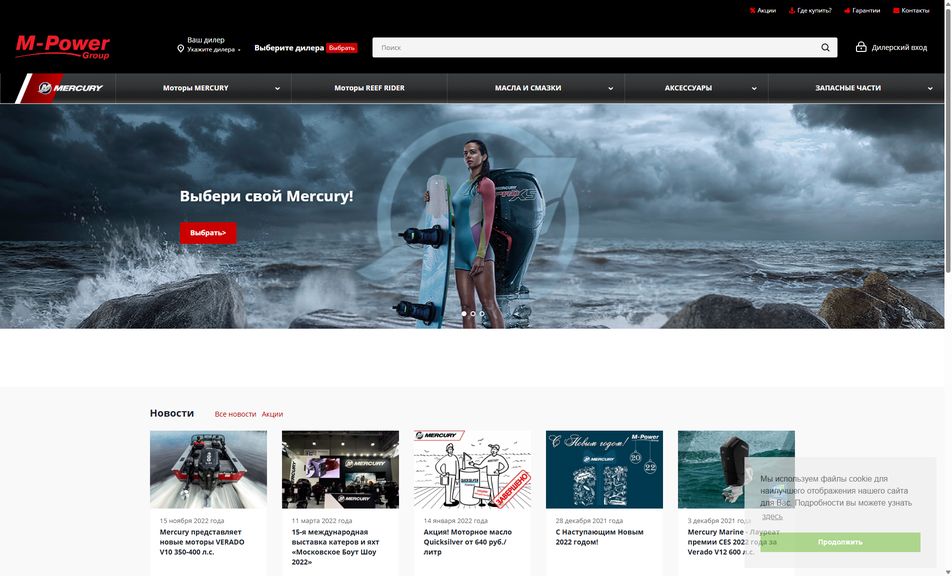The width and height of the screenshot is (952, 576).
Task: Click the Где купить download icon
Action: point(792,10)
